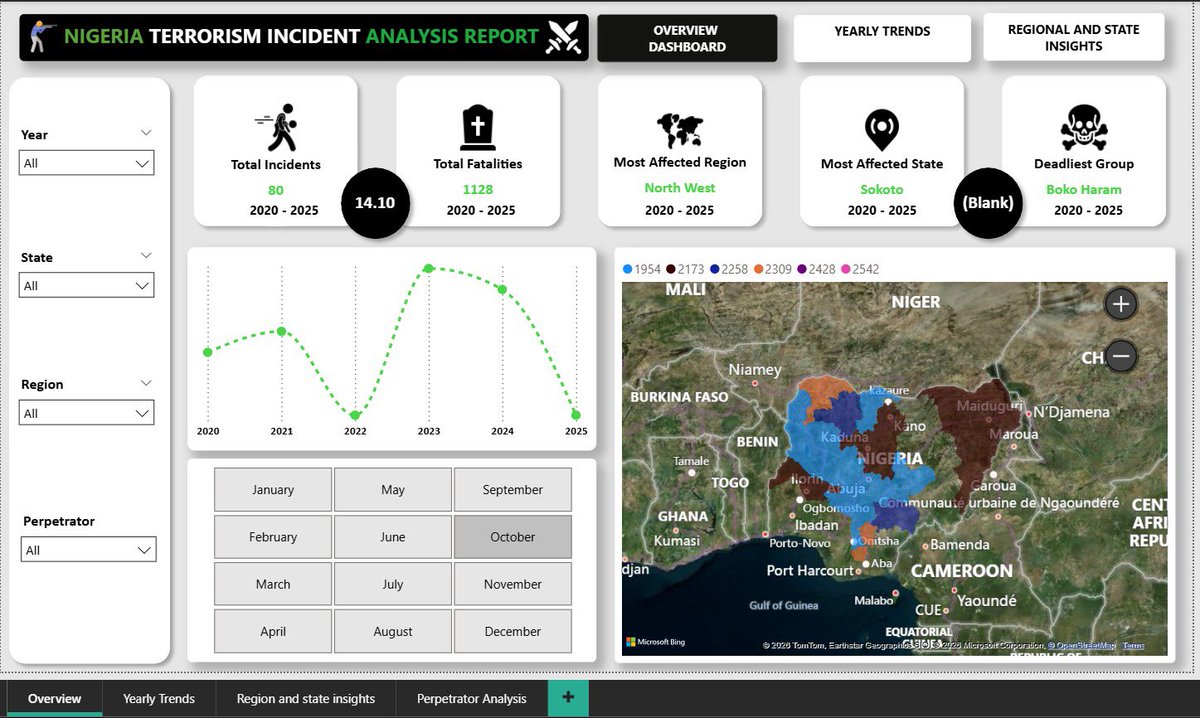
Task: Click the 2025 data point on line chart
Action: pos(575,414)
